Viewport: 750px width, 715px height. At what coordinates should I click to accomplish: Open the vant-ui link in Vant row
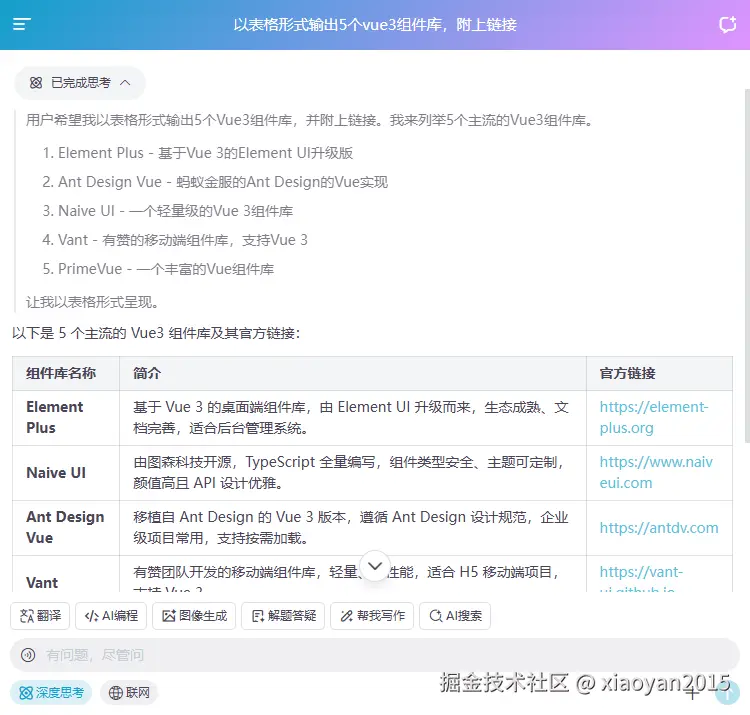(641, 578)
